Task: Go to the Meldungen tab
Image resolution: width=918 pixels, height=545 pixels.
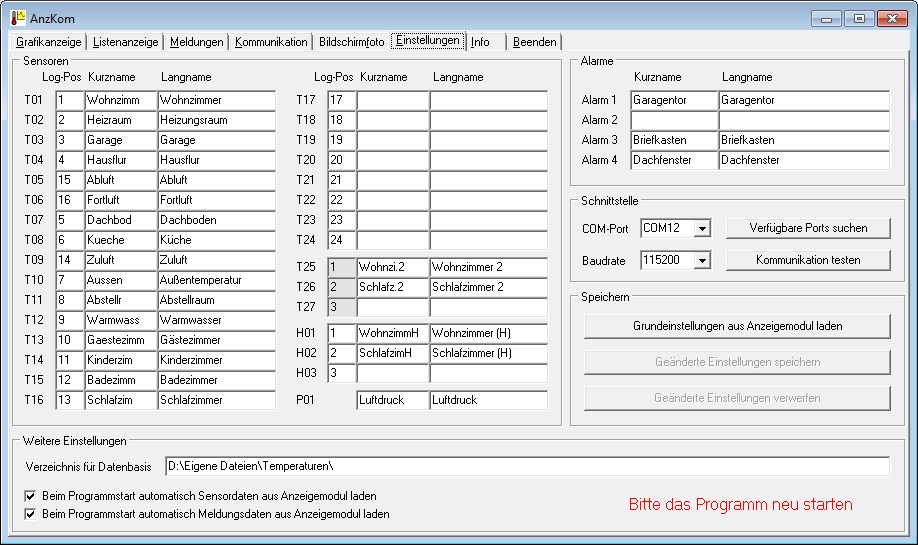Action: (x=196, y=42)
